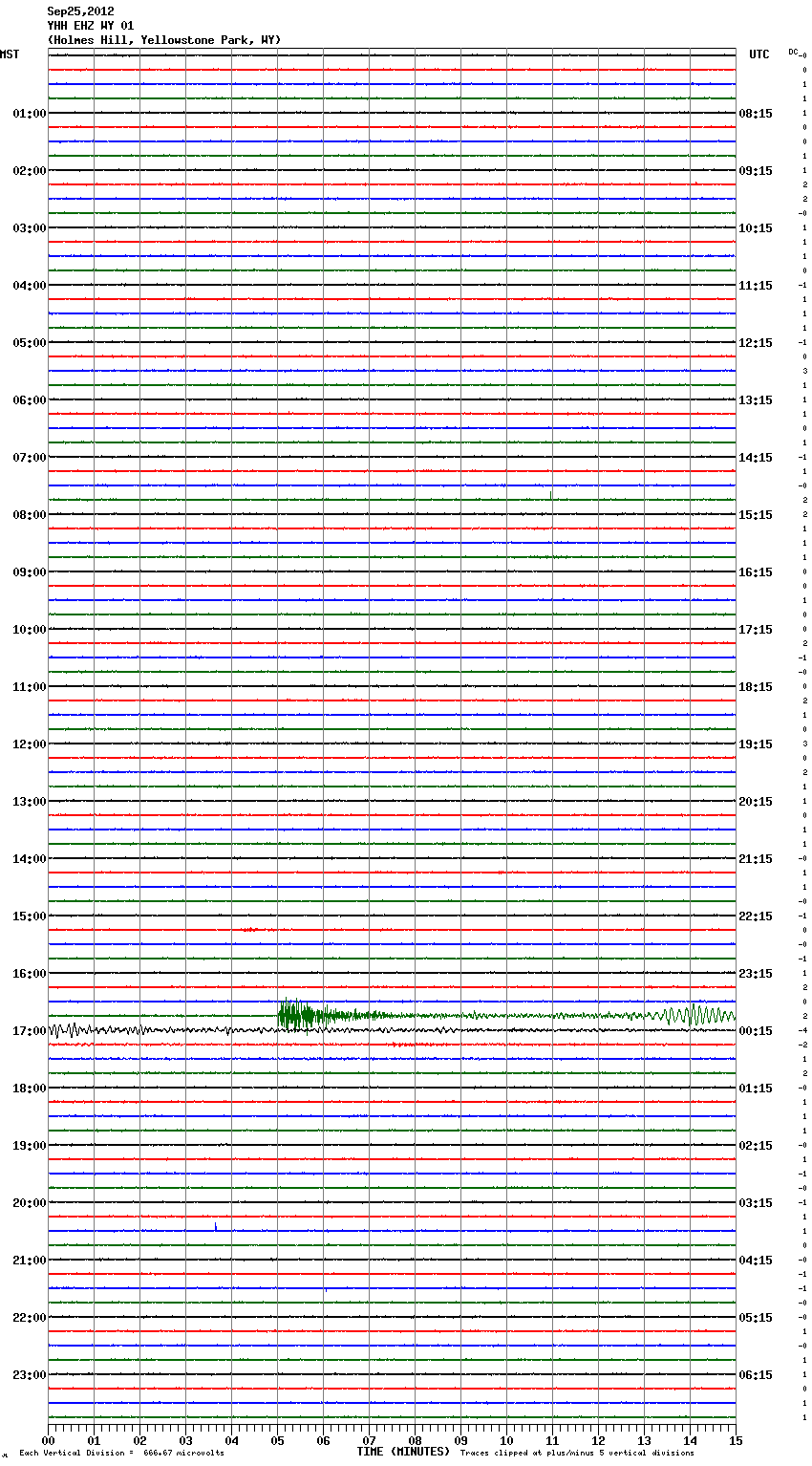Click the MST time label "16:00"
The height and width of the screenshot is (1466, 812).
(30, 974)
